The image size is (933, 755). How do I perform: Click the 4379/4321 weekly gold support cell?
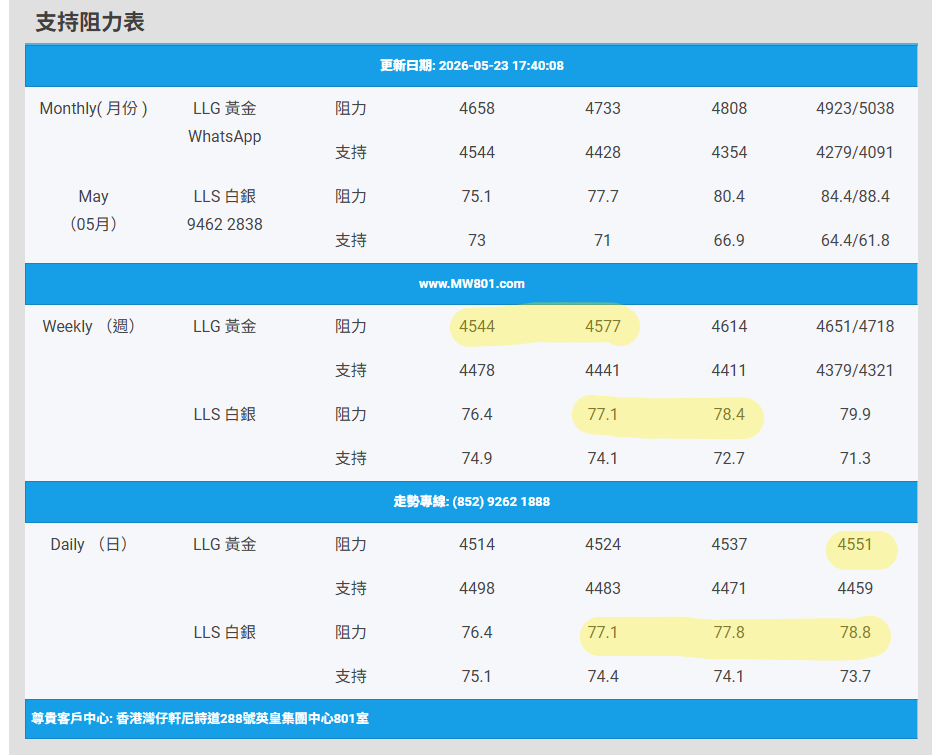[855, 370]
